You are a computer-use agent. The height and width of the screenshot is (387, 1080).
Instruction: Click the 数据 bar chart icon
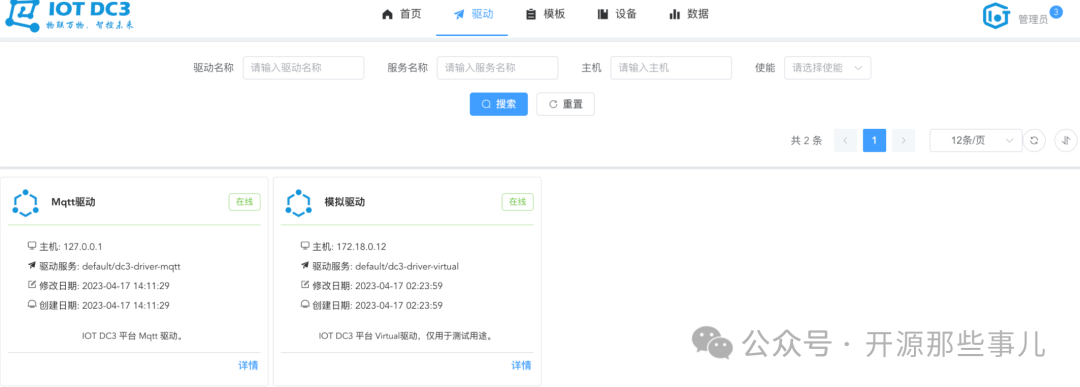pos(674,14)
